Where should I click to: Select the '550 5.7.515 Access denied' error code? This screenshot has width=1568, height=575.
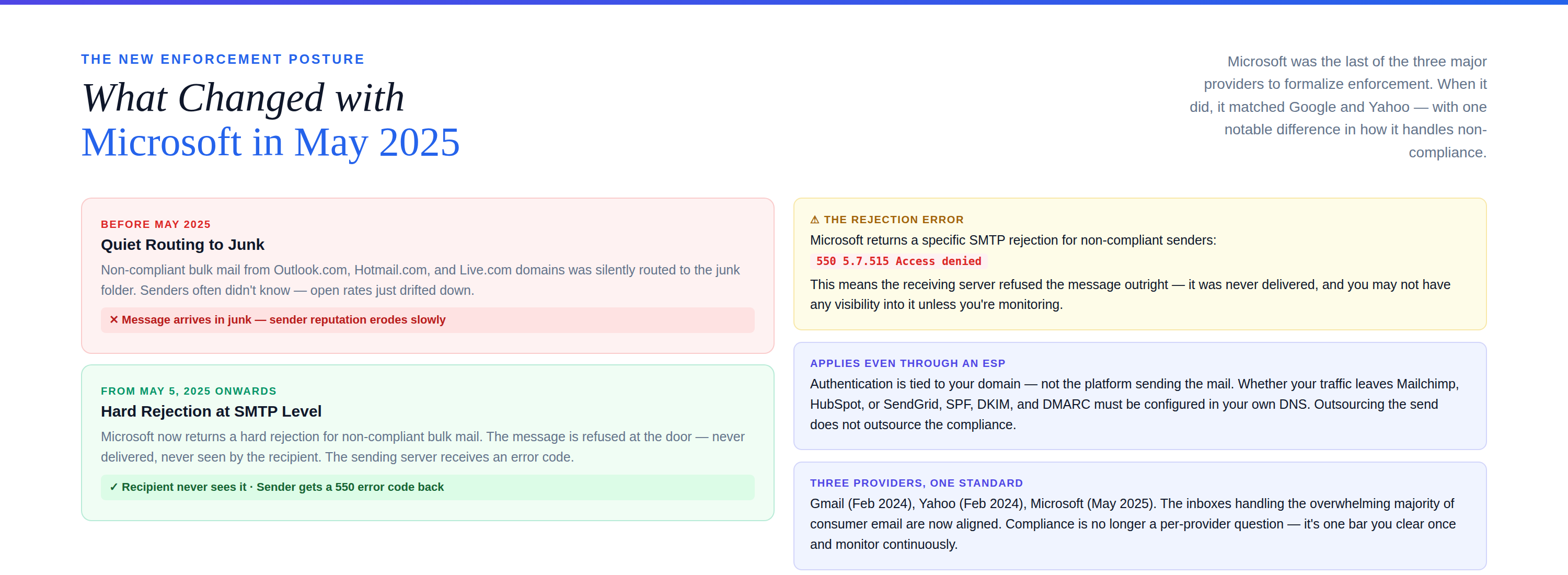coord(898,261)
